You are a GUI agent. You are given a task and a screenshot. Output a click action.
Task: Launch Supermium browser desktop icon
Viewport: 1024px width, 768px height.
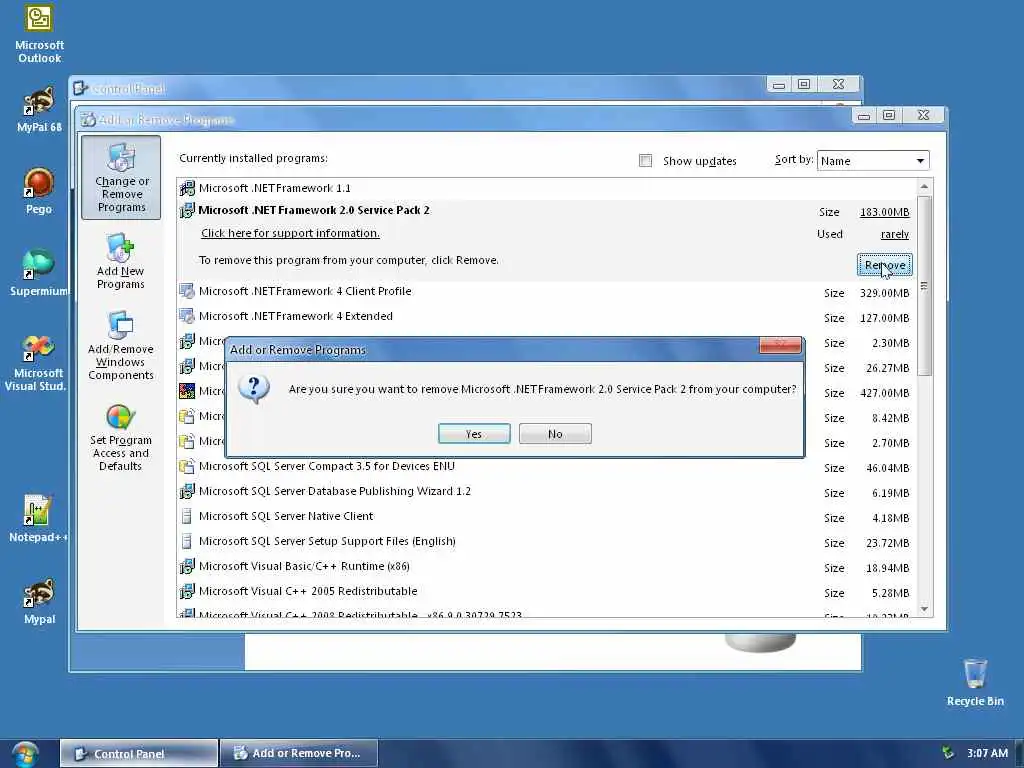pos(39,273)
